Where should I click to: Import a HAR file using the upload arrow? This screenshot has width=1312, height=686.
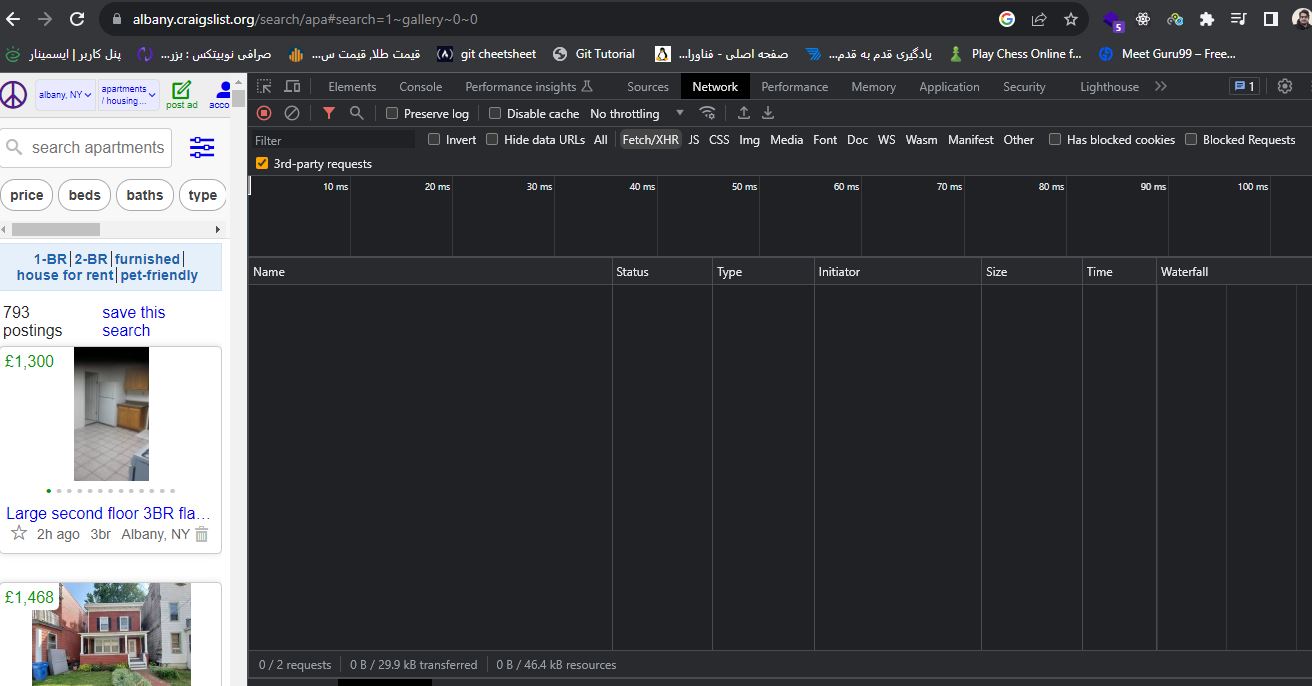(744, 113)
